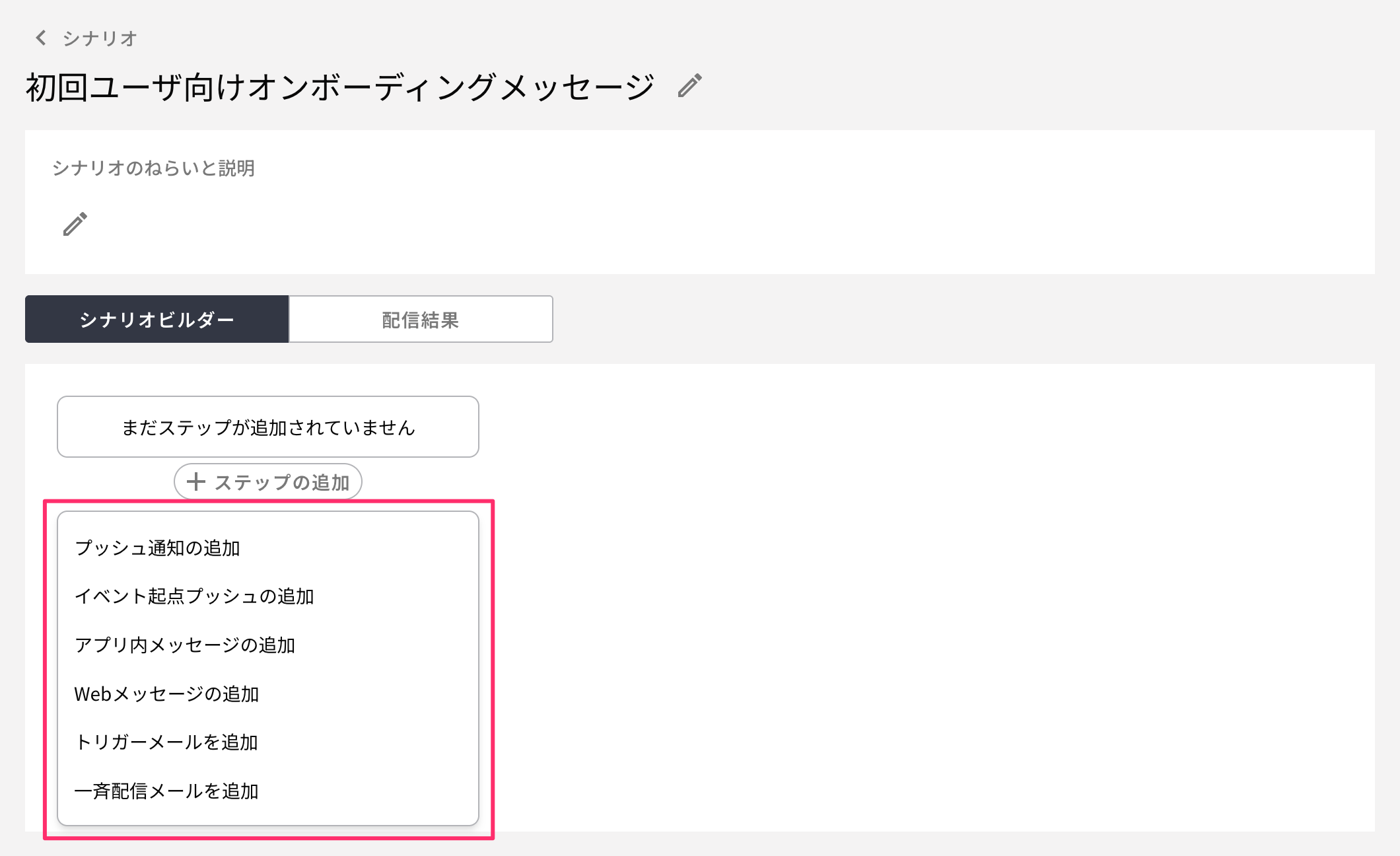Switch to the シナリオビルダー tab
This screenshot has height=856, width=1400.
click(157, 319)
